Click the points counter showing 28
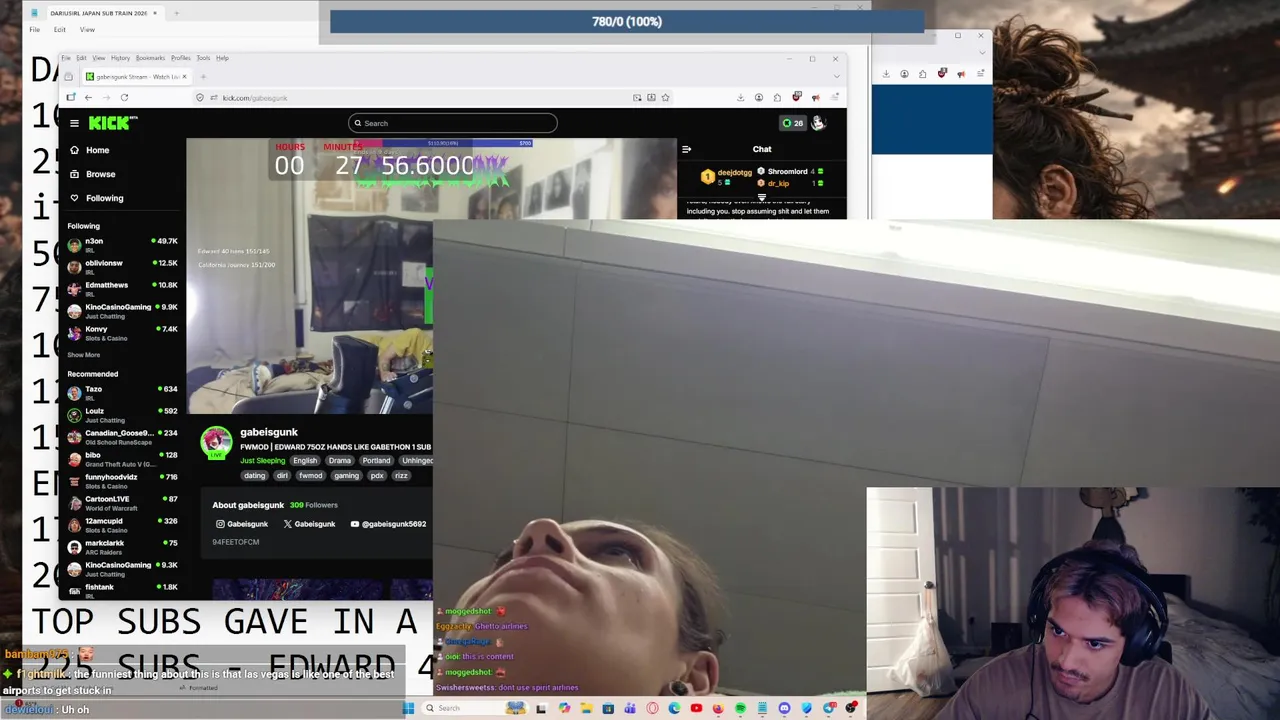The height and width of the screenshot is (720, 1280). [x=793, y=123]
